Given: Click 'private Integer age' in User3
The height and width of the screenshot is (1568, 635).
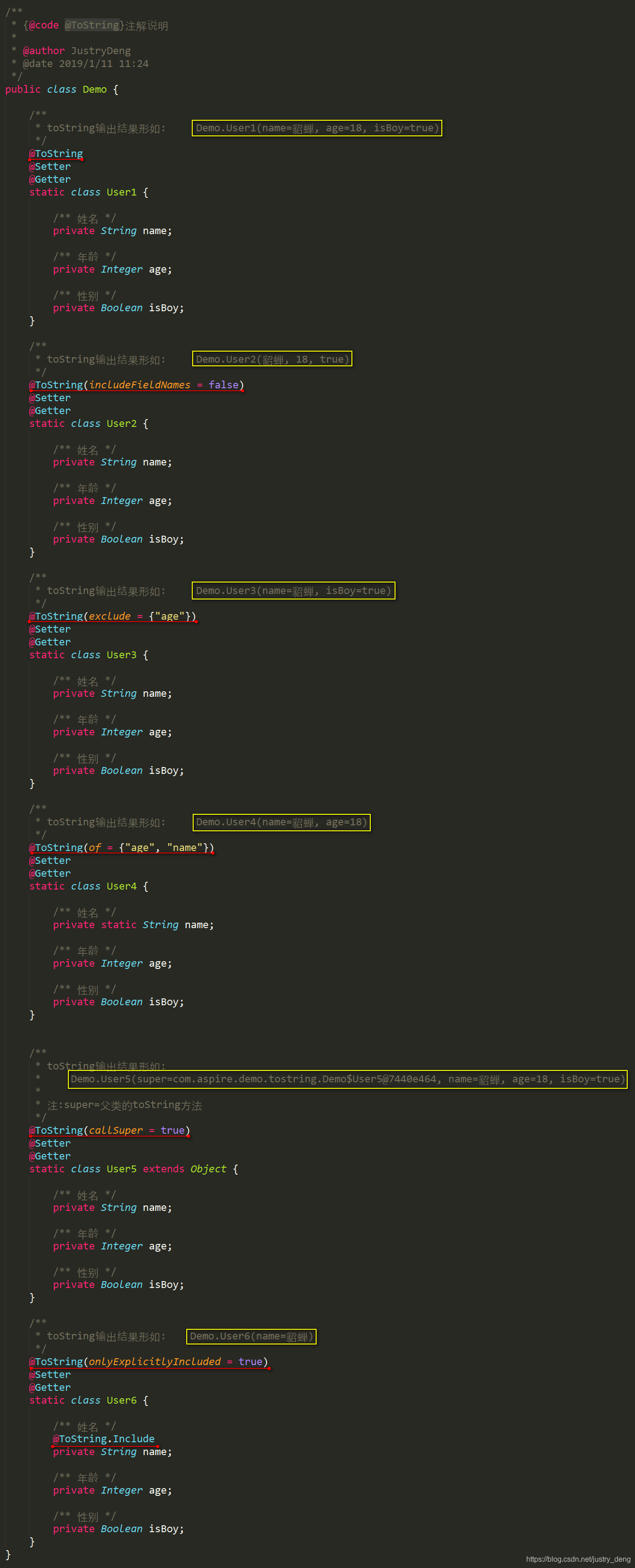Looking at the screenshot, I should click(x=112, y=732).
